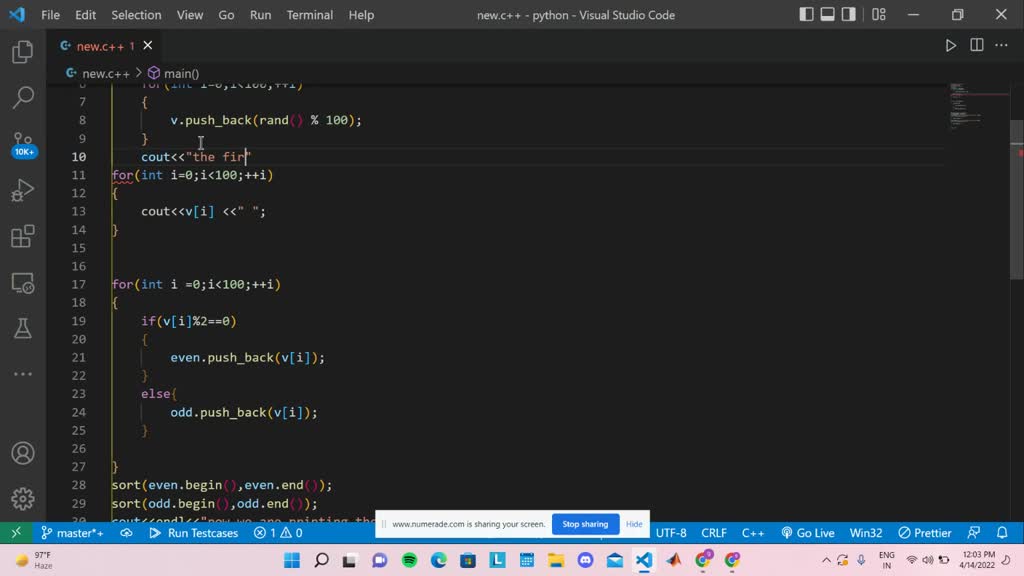
Task: Toggle the bottom panel visibility
Action: (828, 14)
